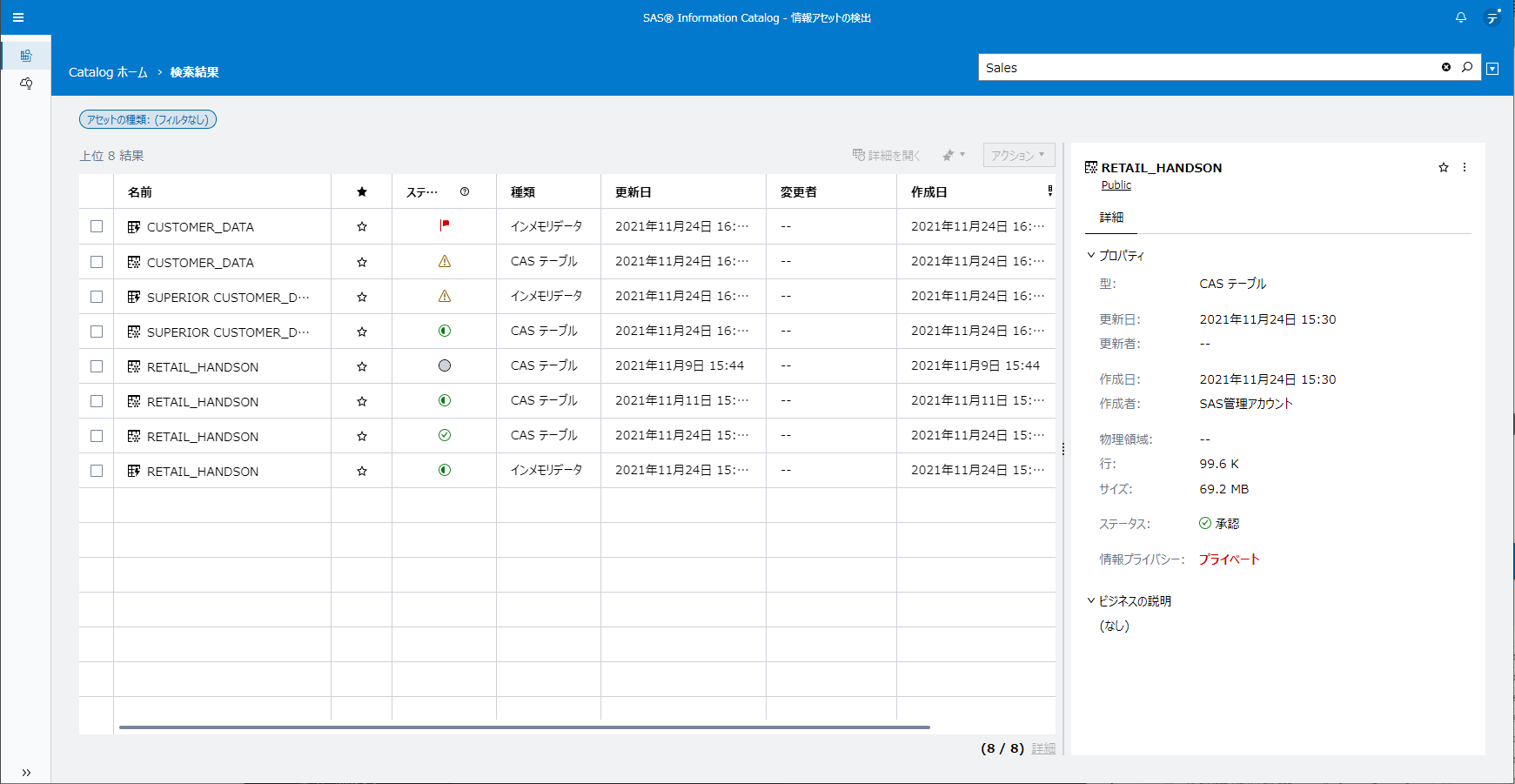Open the アクション dropdown
The height and width of the screenshot is (784, 1515).
point(1019,155)
